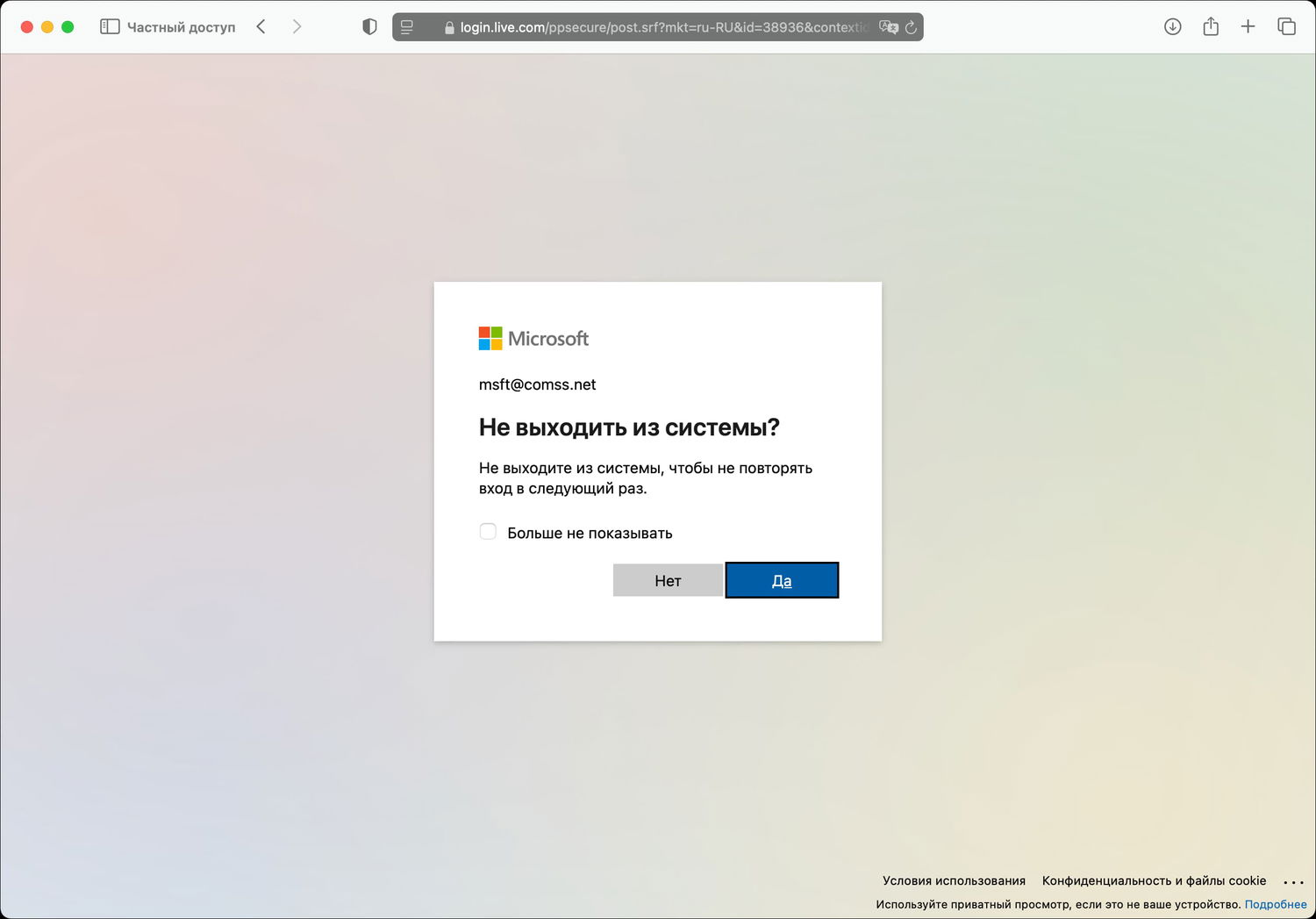Click the 'Нет' button
The image size is (1316, 919).
click(x=668, y=580)
